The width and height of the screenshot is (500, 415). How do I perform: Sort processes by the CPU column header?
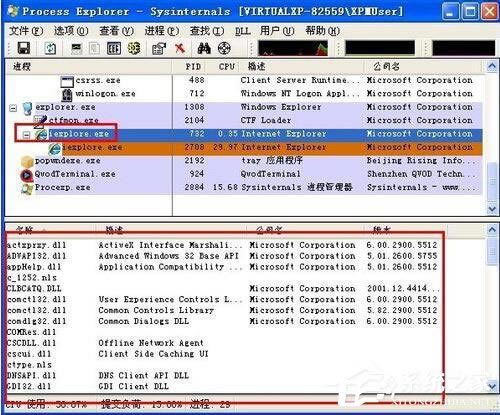point(227,67)
